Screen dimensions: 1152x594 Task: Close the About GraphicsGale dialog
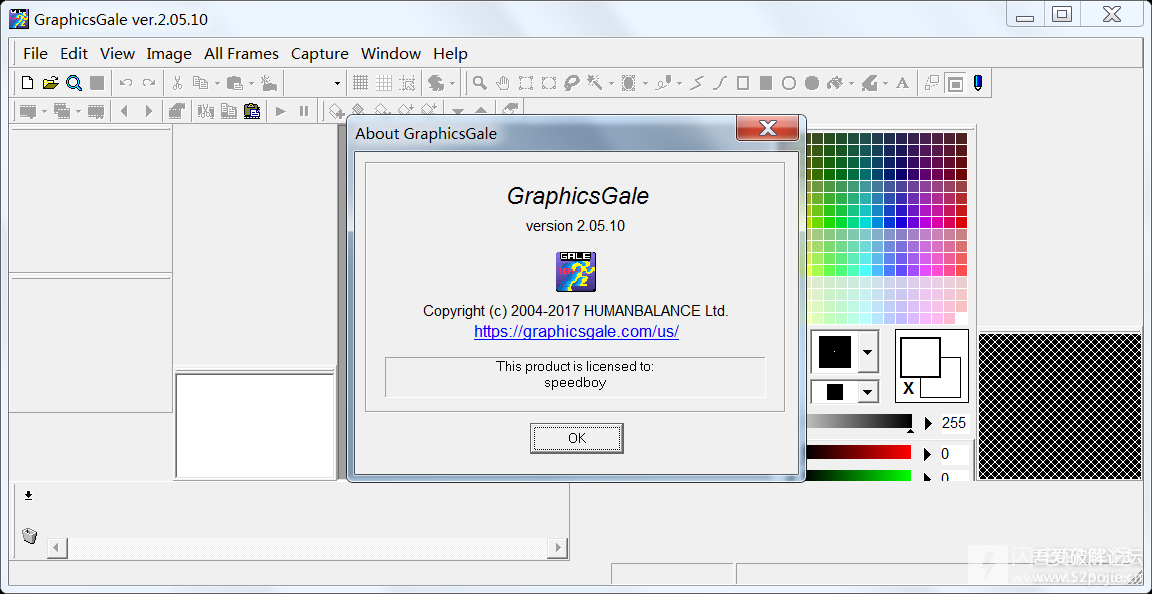pyautogui.click(x=767, y=128)
